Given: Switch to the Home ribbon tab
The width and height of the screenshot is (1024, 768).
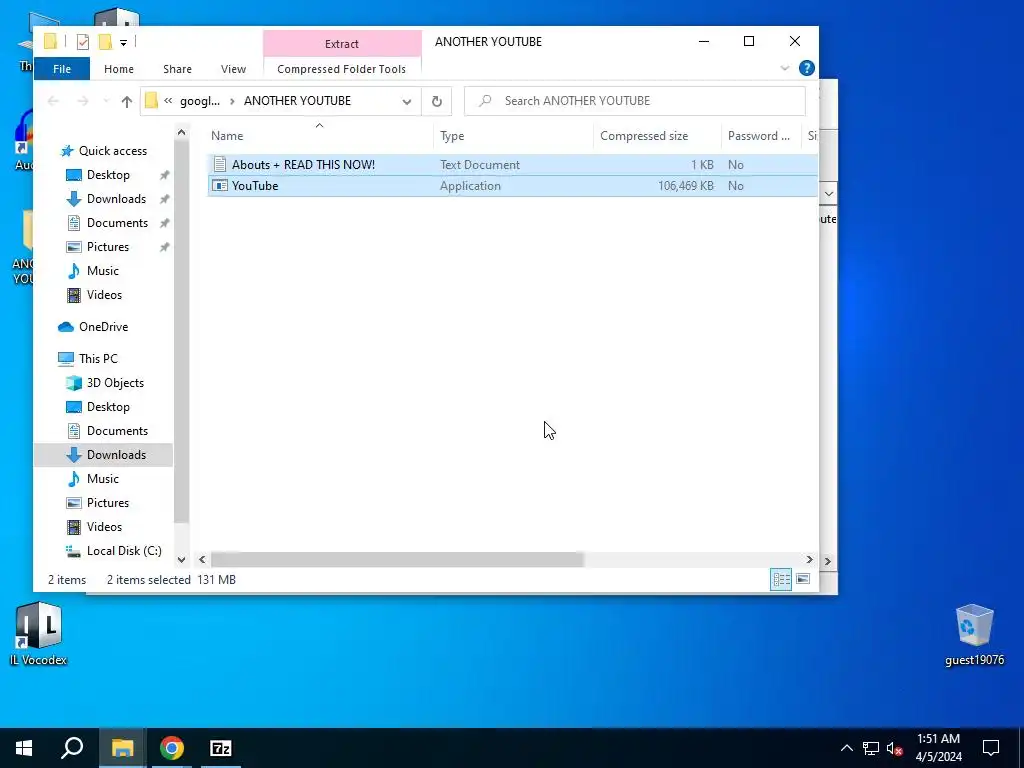Looking at the screenshot, I should [119, 69].
